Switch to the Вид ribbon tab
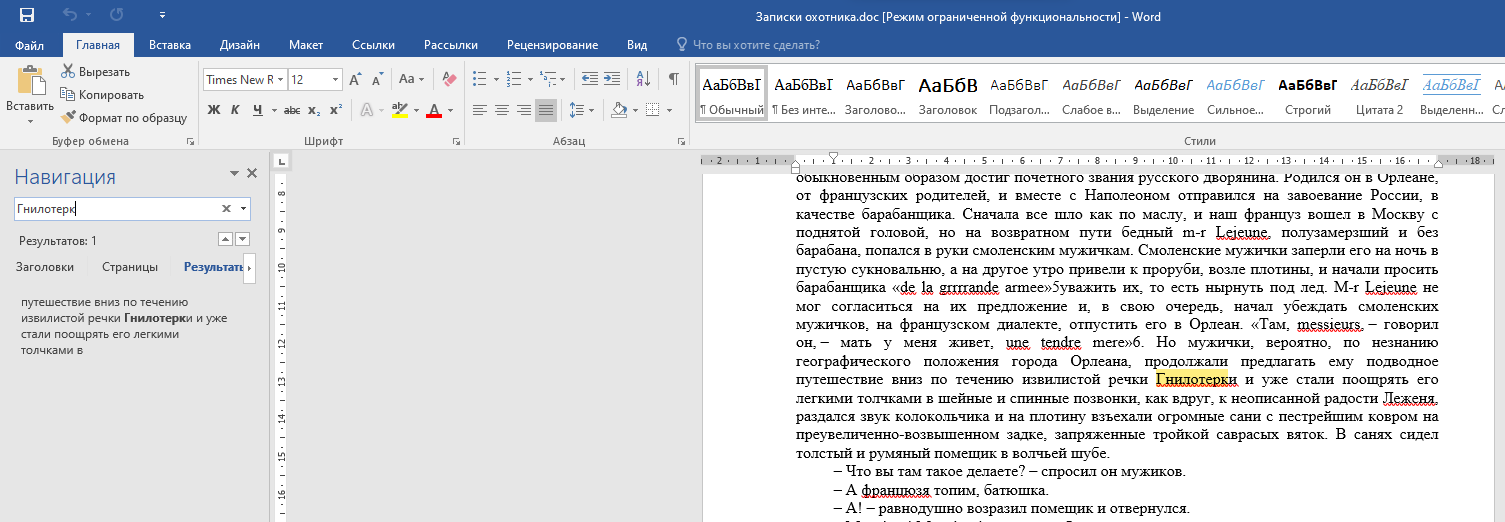 point(637,45)
